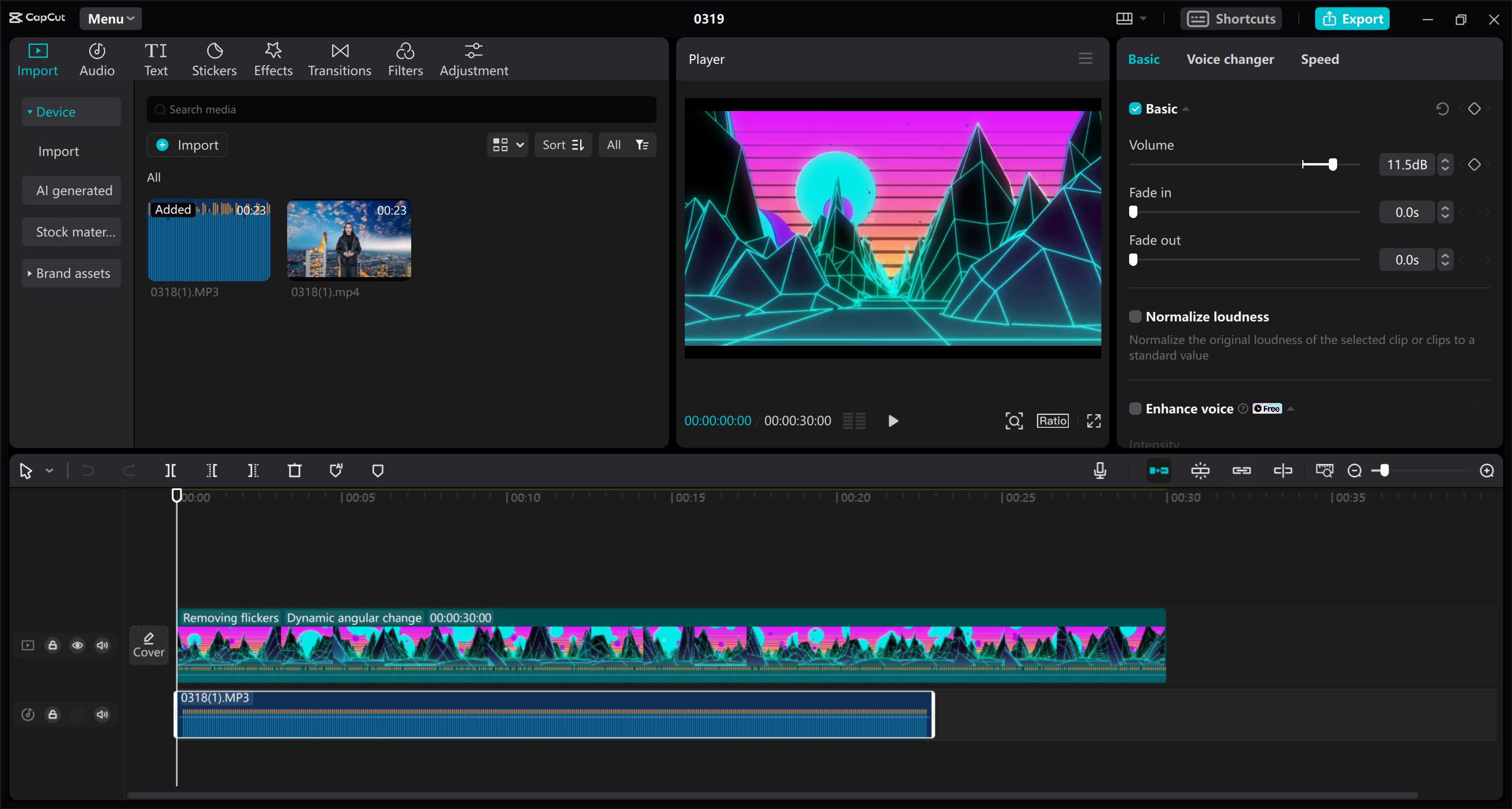Lock the video track

click(53, 645)
